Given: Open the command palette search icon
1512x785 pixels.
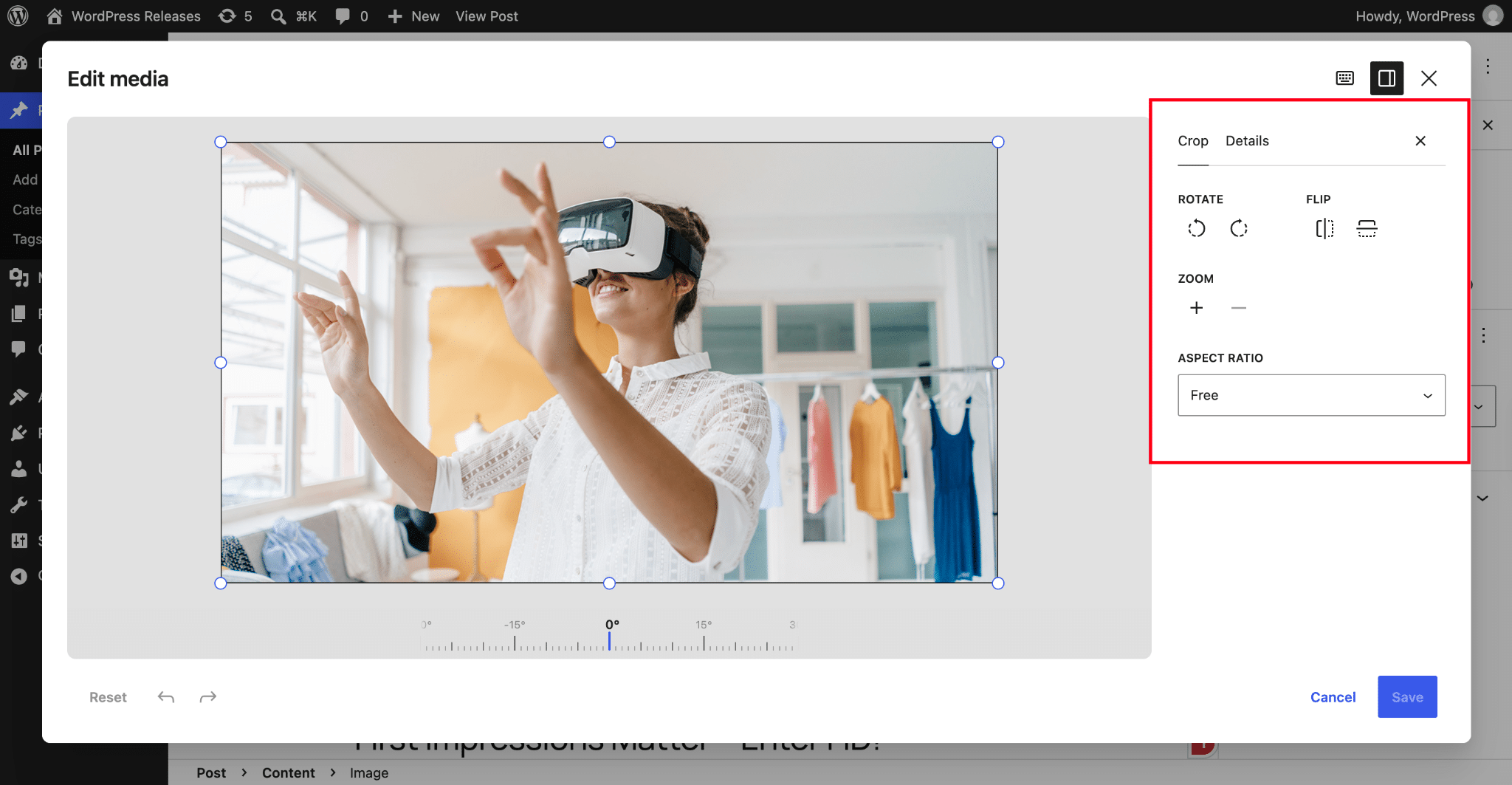Looking at the screenshot, I should point(278,16).
